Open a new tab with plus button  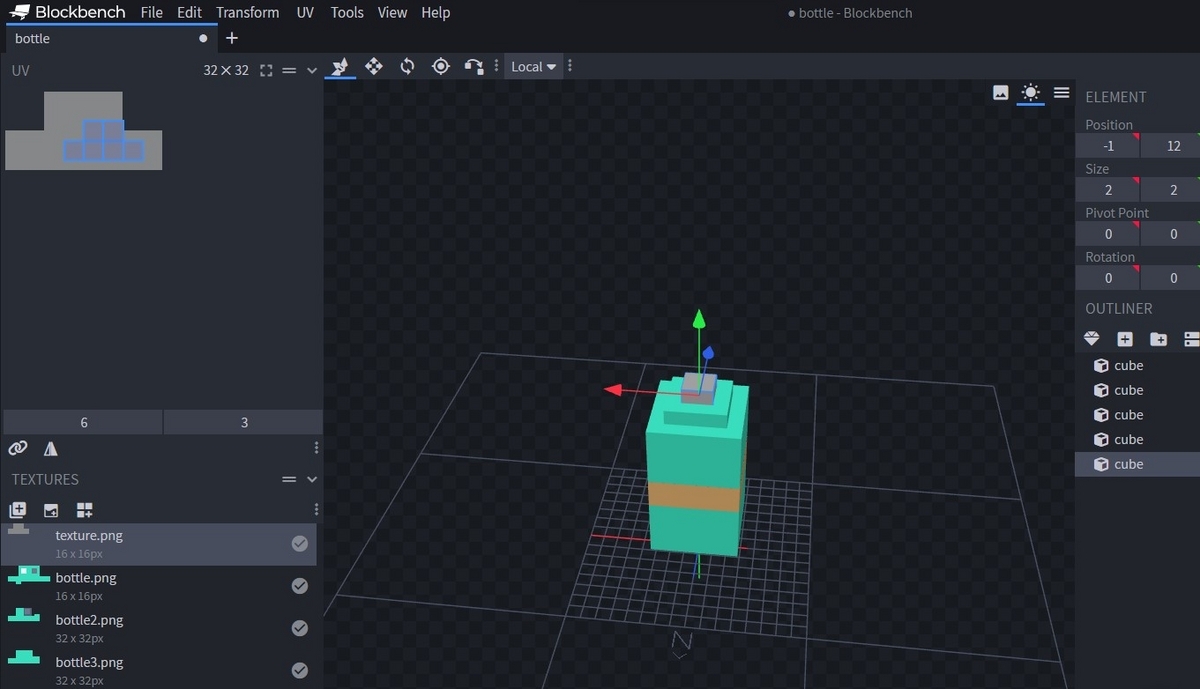click(232, 38)
